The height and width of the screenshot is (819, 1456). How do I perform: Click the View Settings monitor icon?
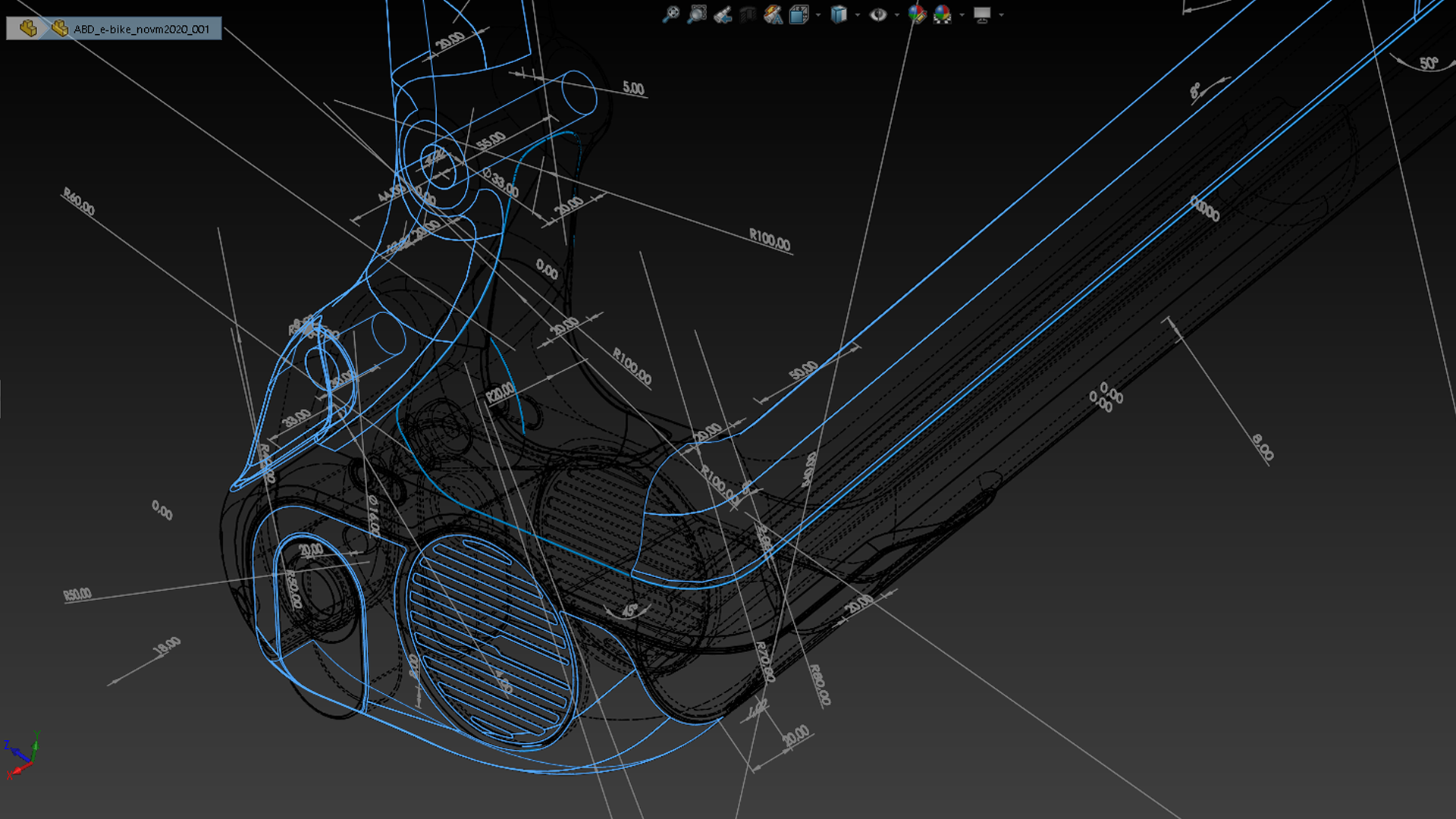pyautogui.click(x=982, y=14)
